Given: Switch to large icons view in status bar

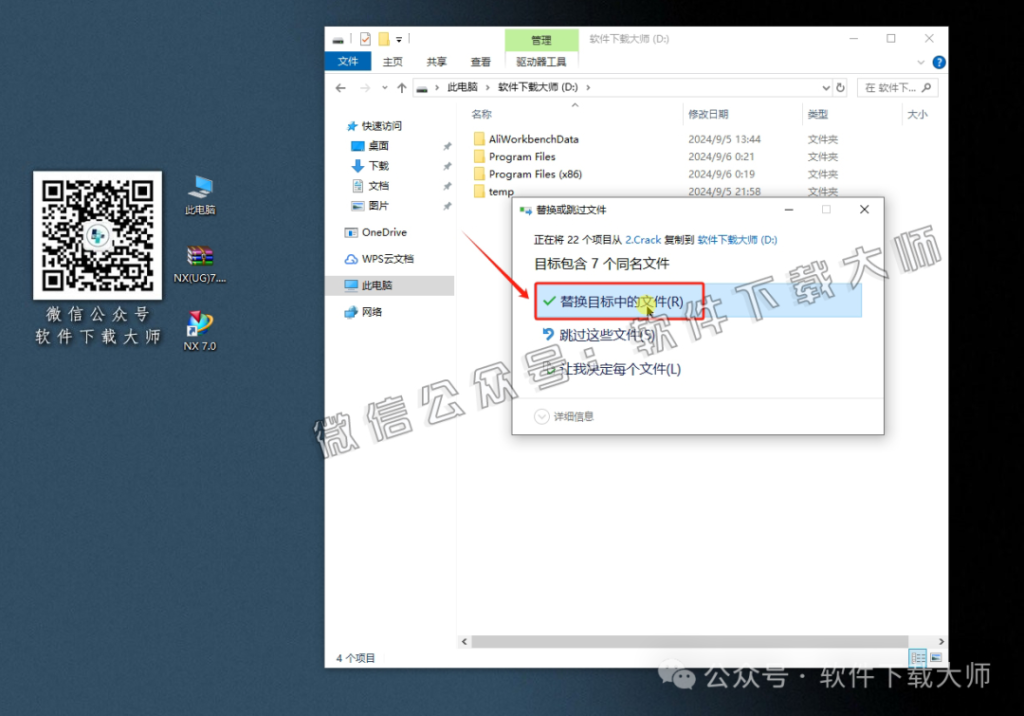Looking at the screenshot, I should [936, 657].
